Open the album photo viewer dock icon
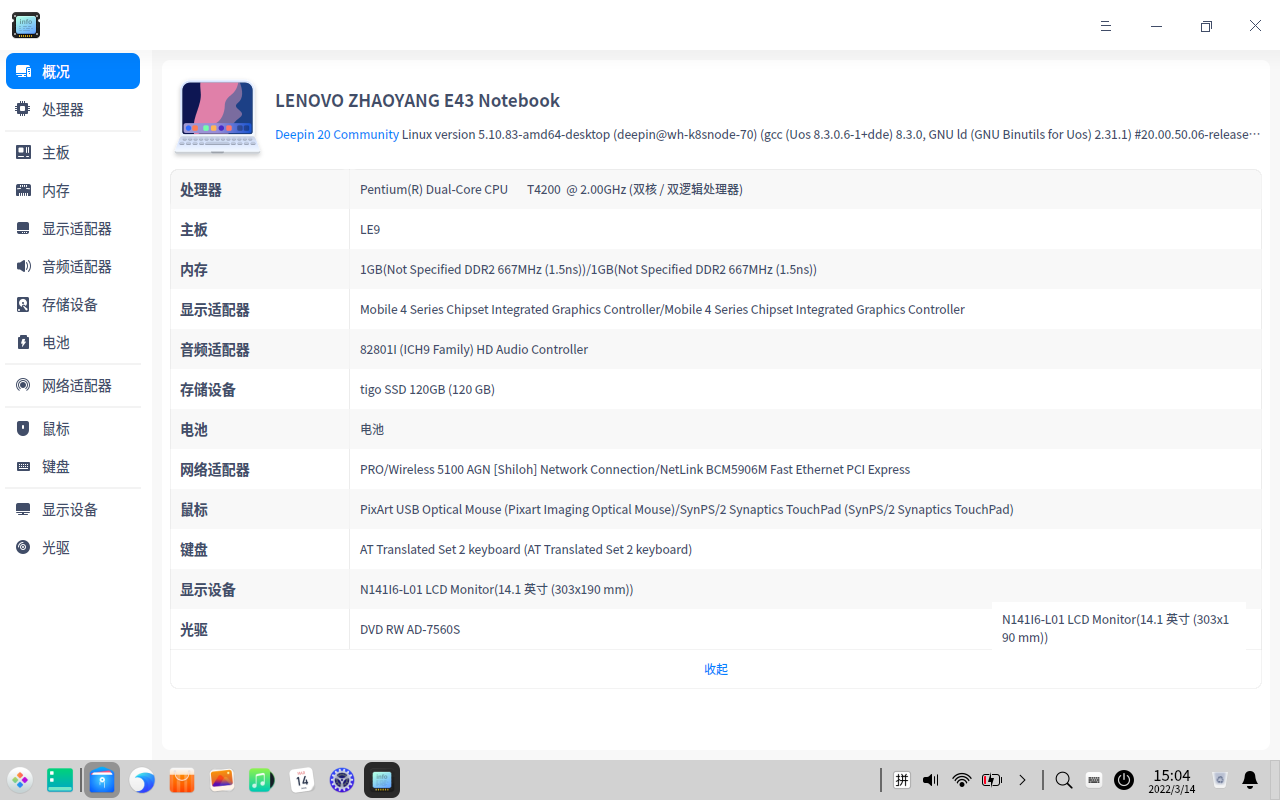This screenshot has width=1280, height=800. click(x=222, y=780)
